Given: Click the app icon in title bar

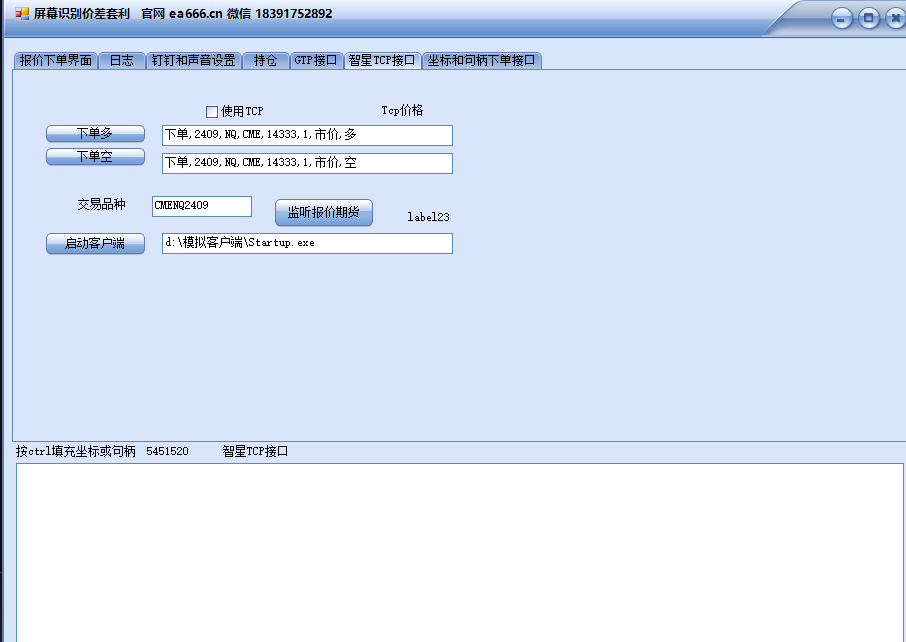Looking at the screenshot, I should point(22,14).
